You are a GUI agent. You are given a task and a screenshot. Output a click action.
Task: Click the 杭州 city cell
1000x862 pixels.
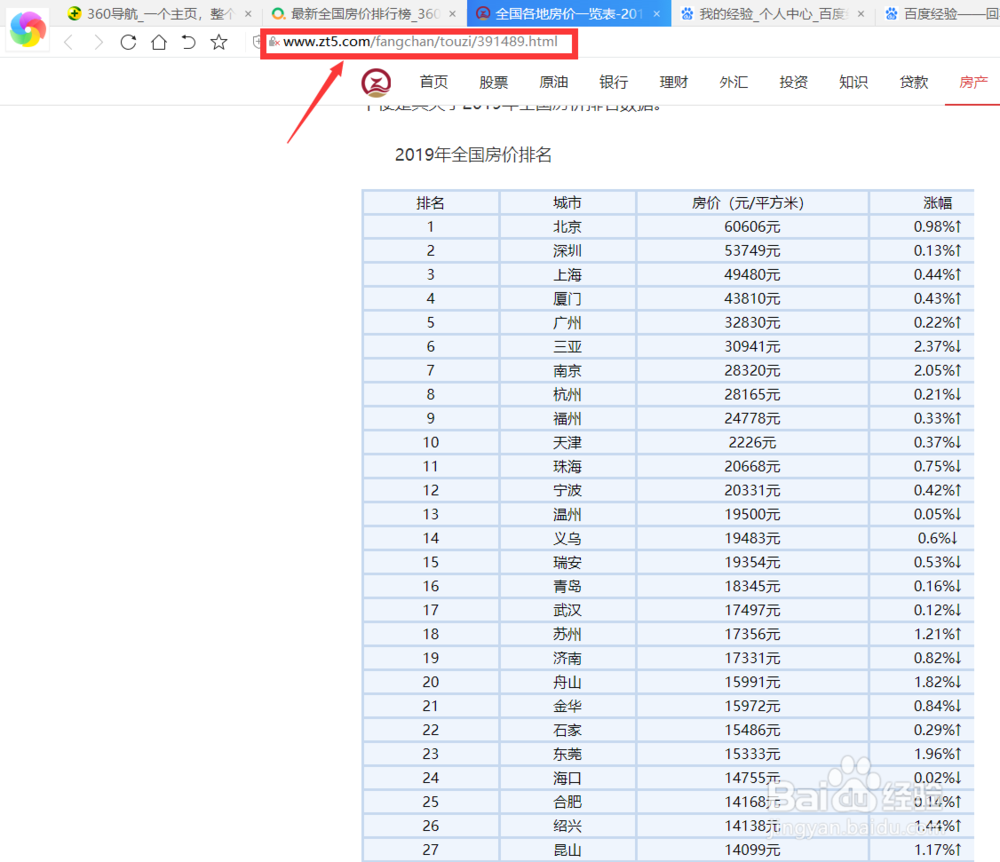point(567,395)
